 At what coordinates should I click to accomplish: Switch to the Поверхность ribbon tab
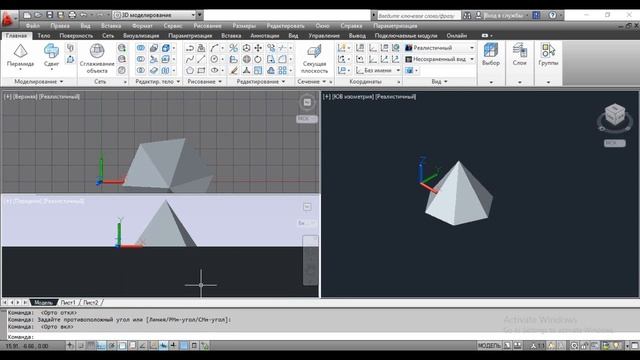point(76,36)
